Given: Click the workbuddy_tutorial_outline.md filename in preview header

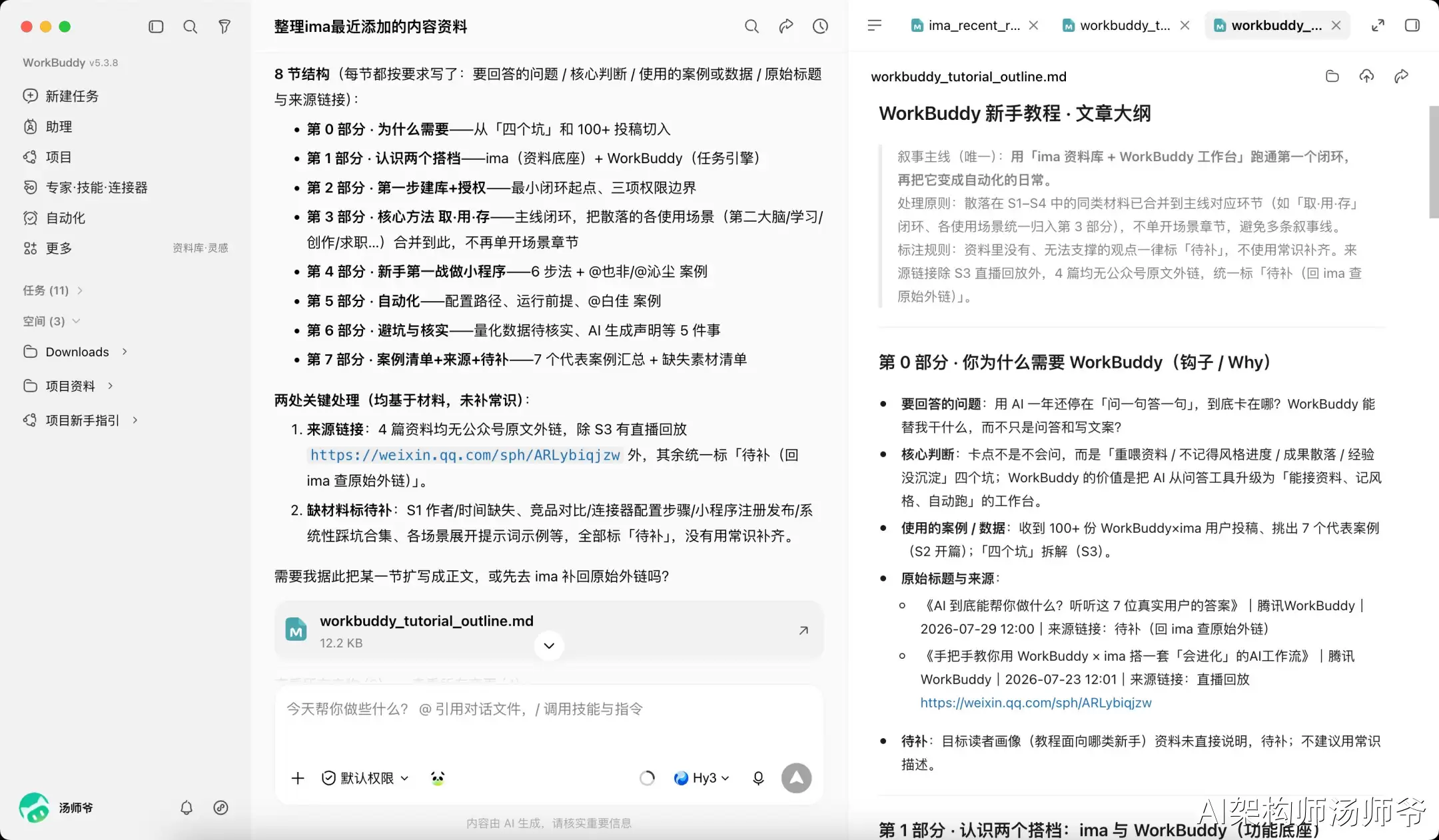Looking at the screenshot, I should click(969, 77).
